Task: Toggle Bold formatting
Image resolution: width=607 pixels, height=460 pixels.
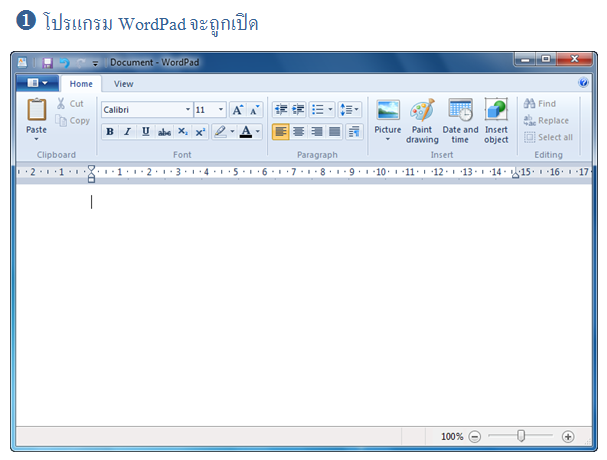Action: point(110,132)
